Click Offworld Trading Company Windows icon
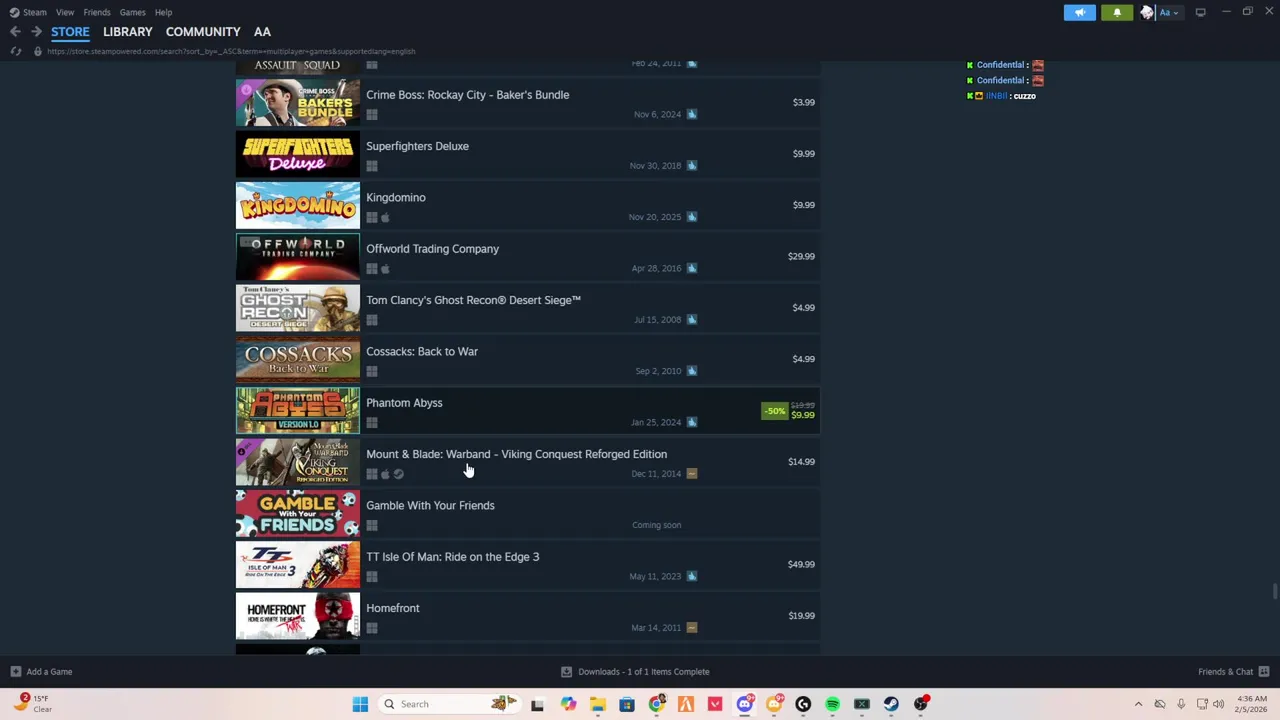Image resolution: width=1280 pixels, height=720 pixels. (372, 269)
